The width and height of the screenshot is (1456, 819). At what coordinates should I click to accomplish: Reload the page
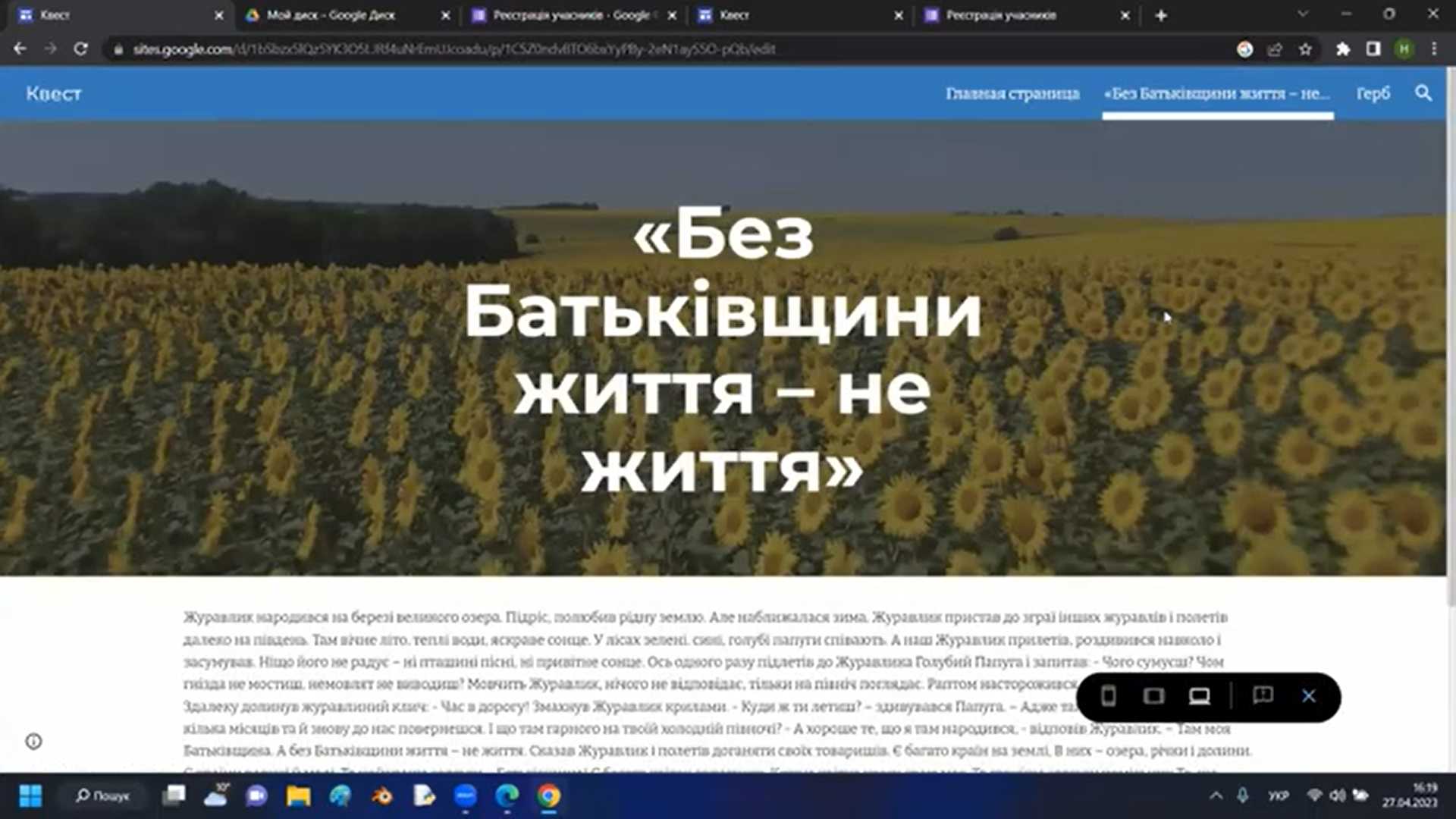pos(80,49)
